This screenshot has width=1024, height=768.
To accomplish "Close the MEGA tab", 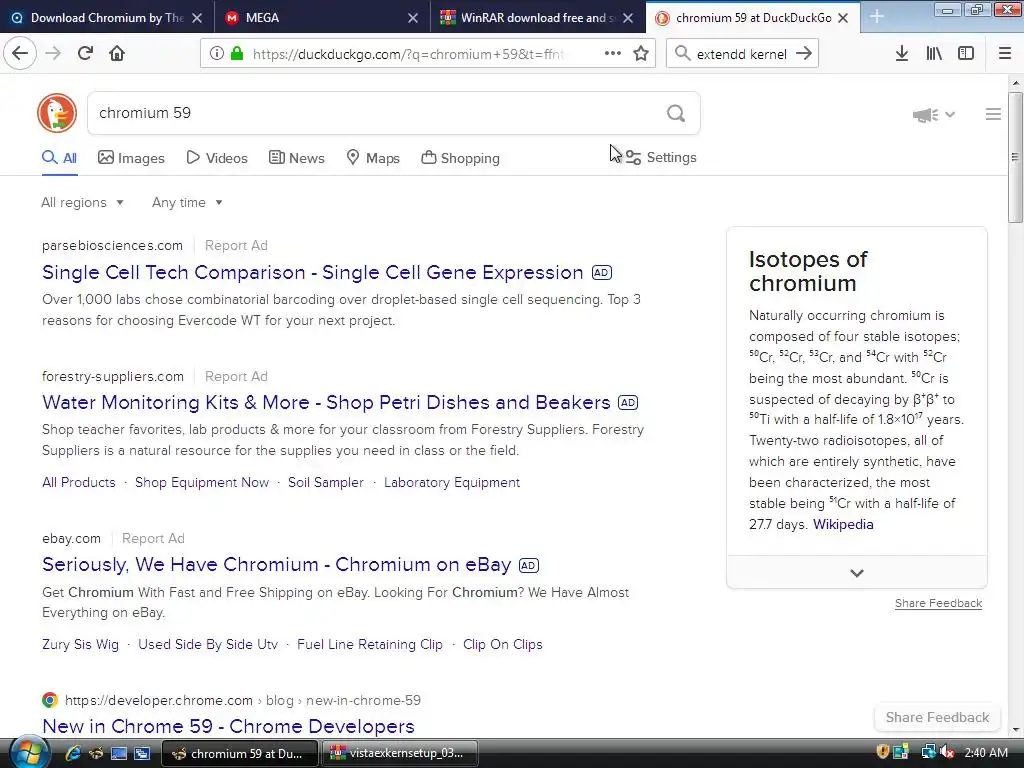I will pyautogui.click(x=413, y=18).
